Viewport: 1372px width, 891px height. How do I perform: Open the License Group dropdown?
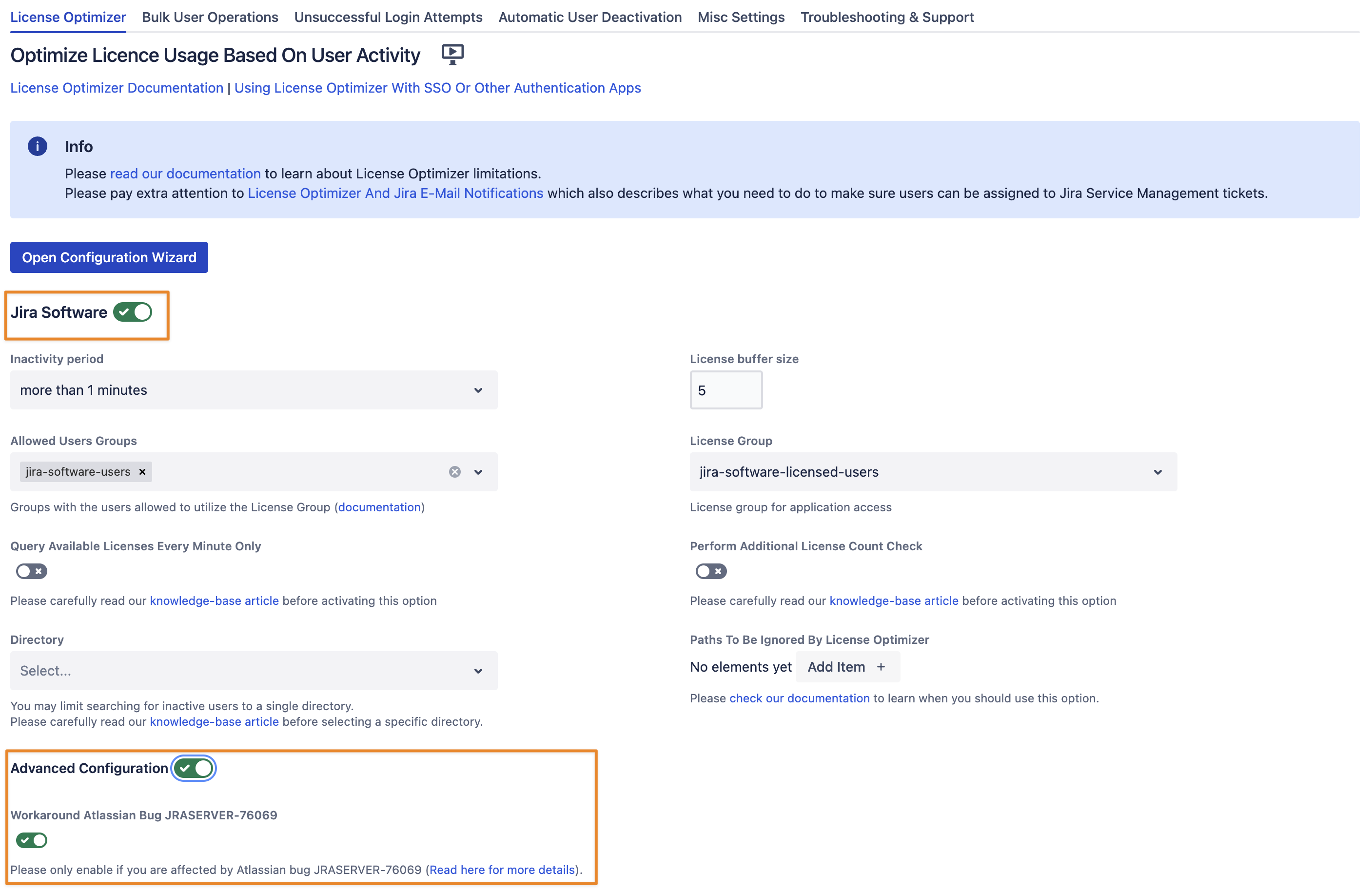933,472
